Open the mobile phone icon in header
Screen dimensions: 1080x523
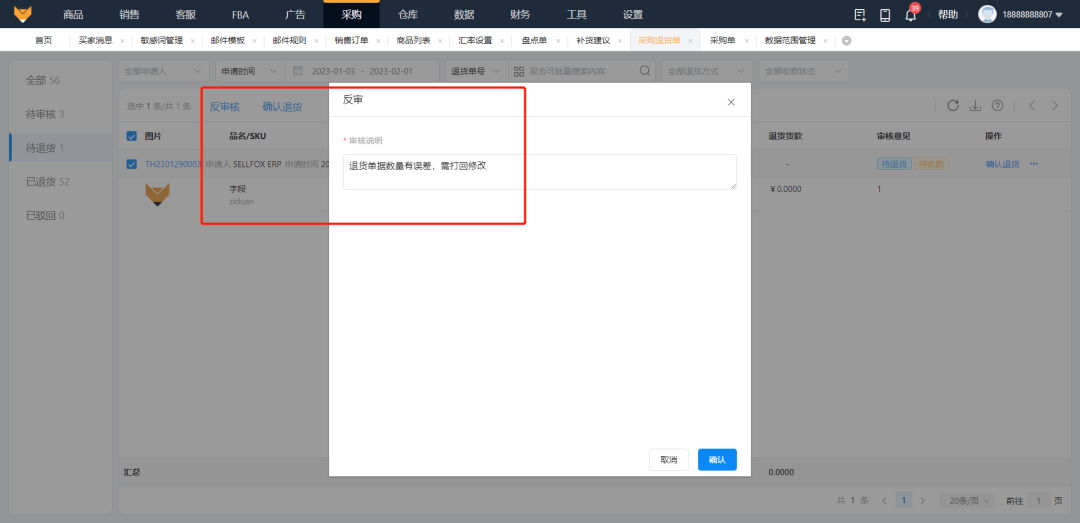[885, 14]
